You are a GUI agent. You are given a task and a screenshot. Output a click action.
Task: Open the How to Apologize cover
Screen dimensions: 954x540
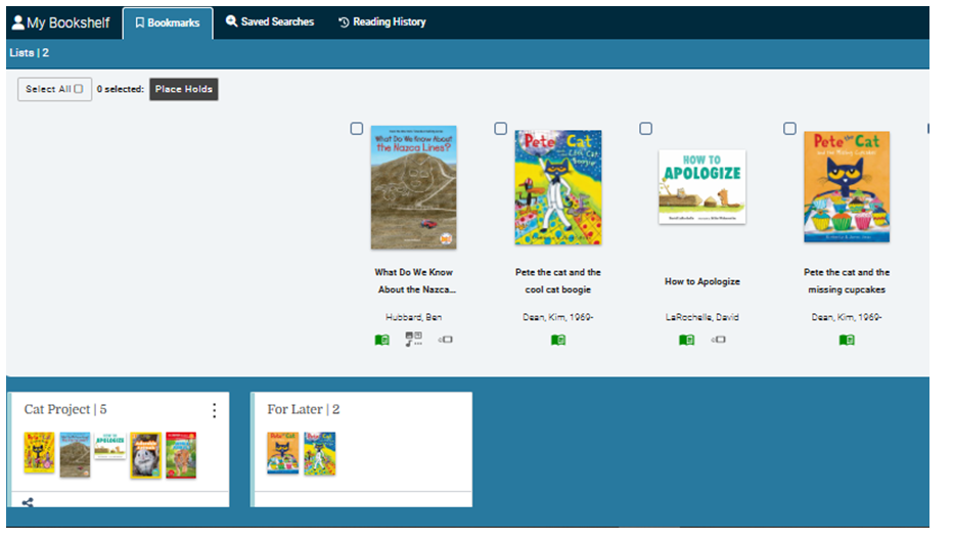tap(702, 187)
